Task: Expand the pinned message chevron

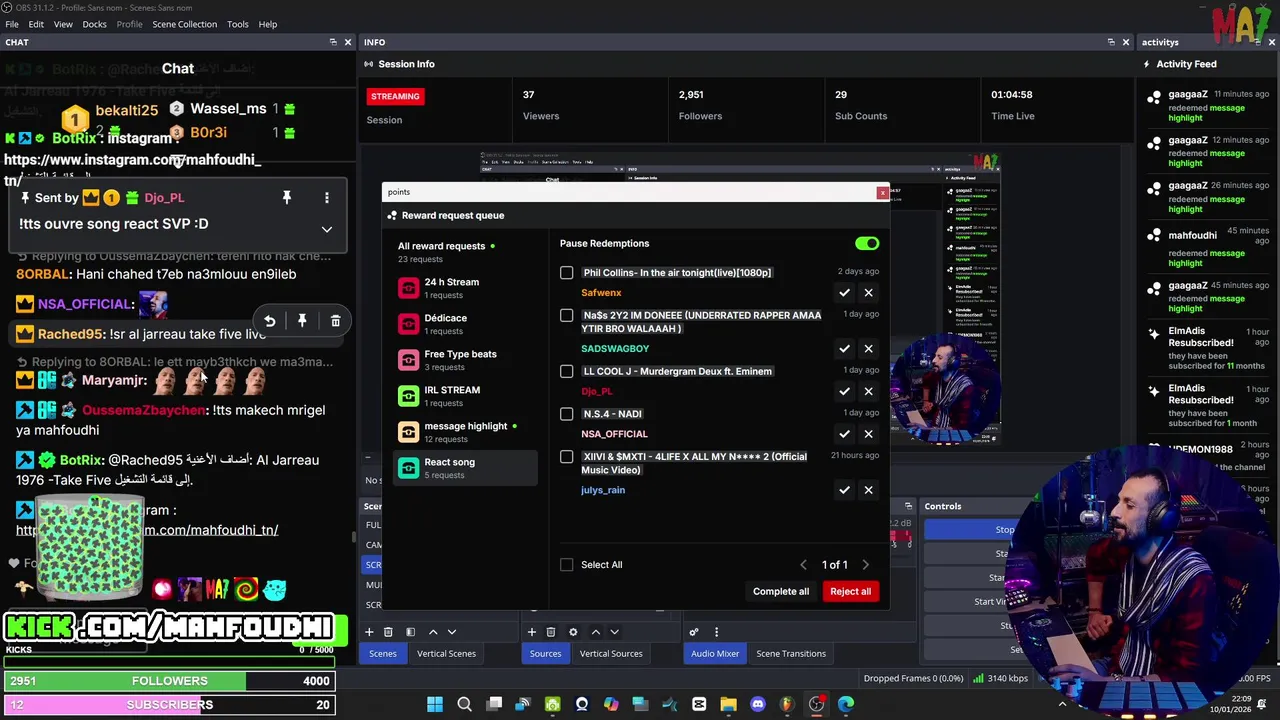Action: (326, 230)
